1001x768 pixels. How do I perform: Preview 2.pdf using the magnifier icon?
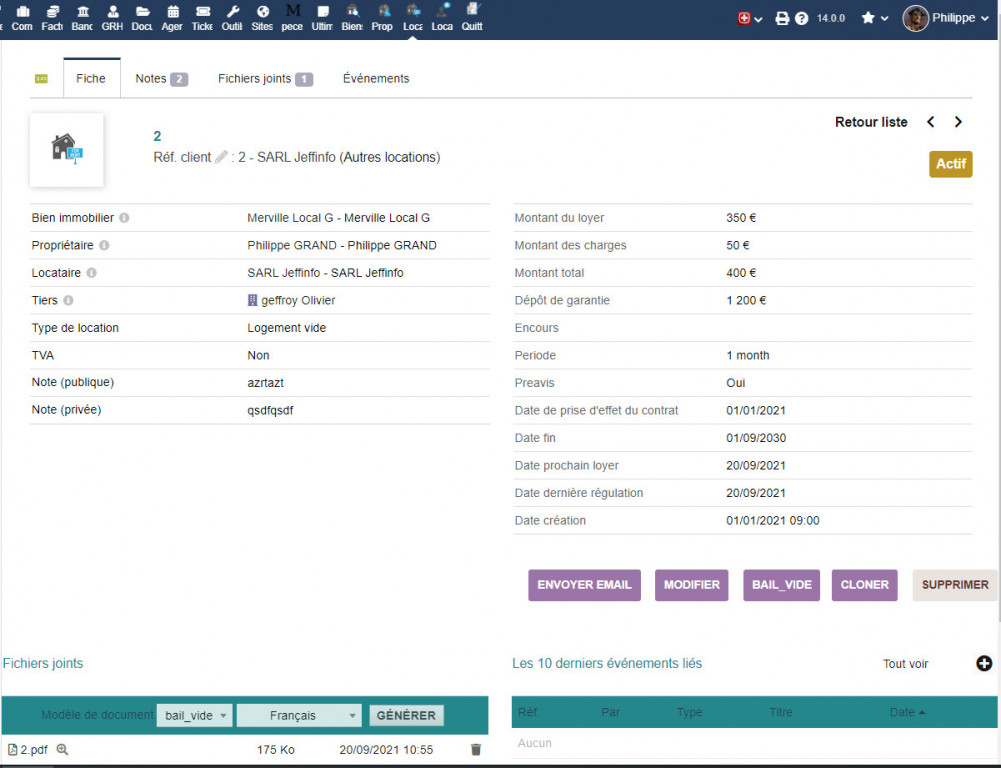coord(62,749)
